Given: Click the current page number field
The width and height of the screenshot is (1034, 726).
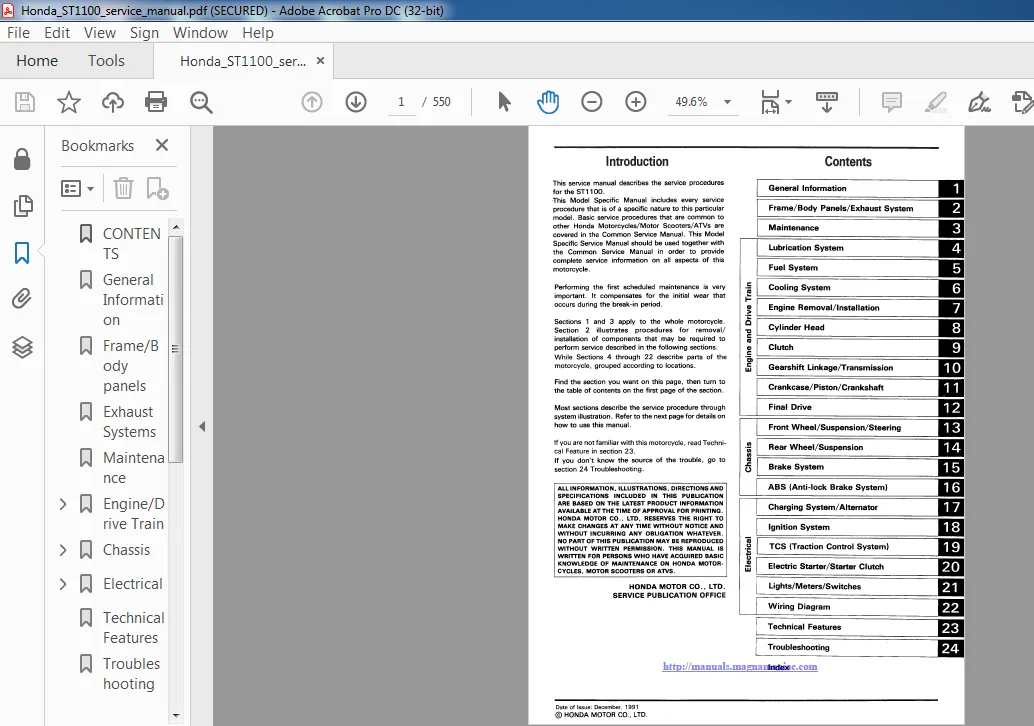Looking at the screenshot, I should [401, 102].
